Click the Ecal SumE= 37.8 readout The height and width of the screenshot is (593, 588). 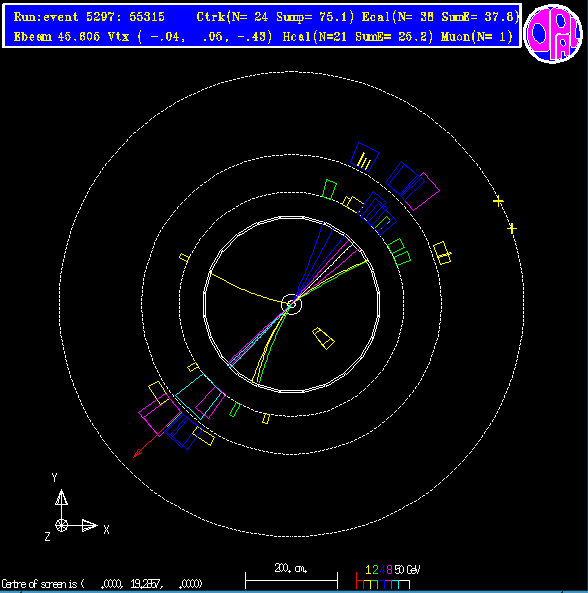tap(480, 17)
